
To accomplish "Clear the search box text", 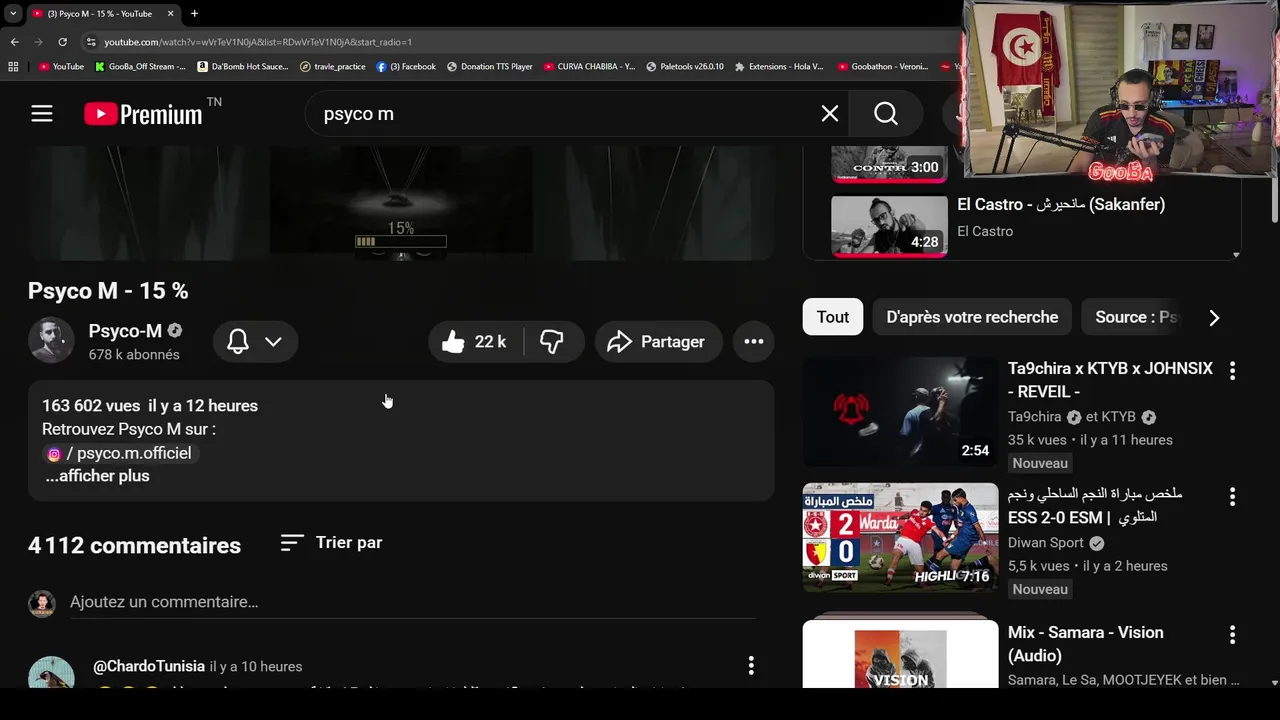I will (829, 114).
